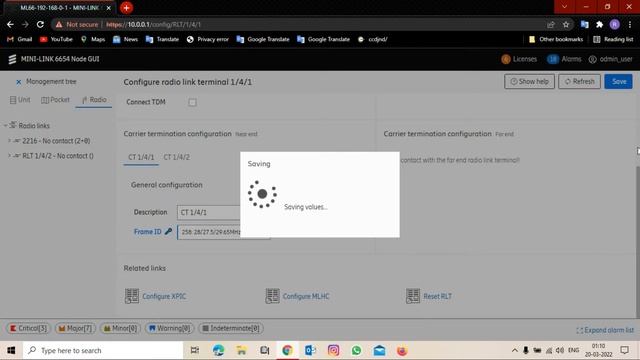Open the News bookmark
The height and width of the screenshot is (360, 640).
pos(126,39)
